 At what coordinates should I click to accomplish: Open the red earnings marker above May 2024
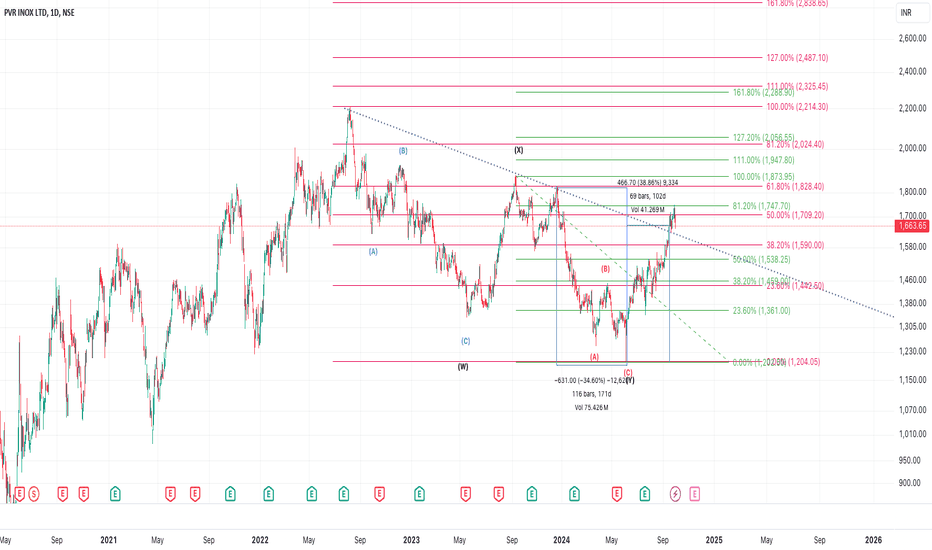tap(617, 494)
